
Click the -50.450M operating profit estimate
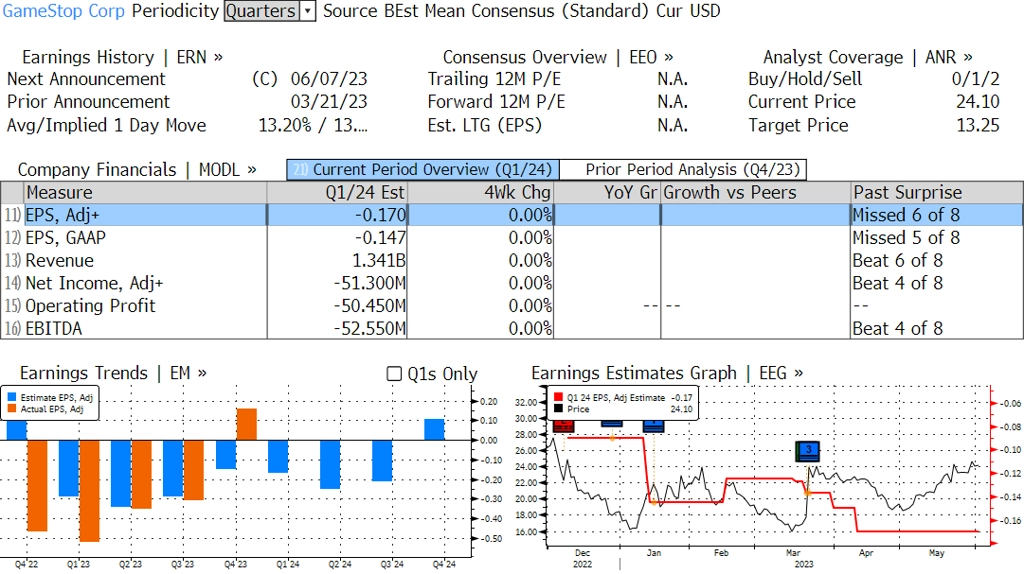[x=370, y=306]
